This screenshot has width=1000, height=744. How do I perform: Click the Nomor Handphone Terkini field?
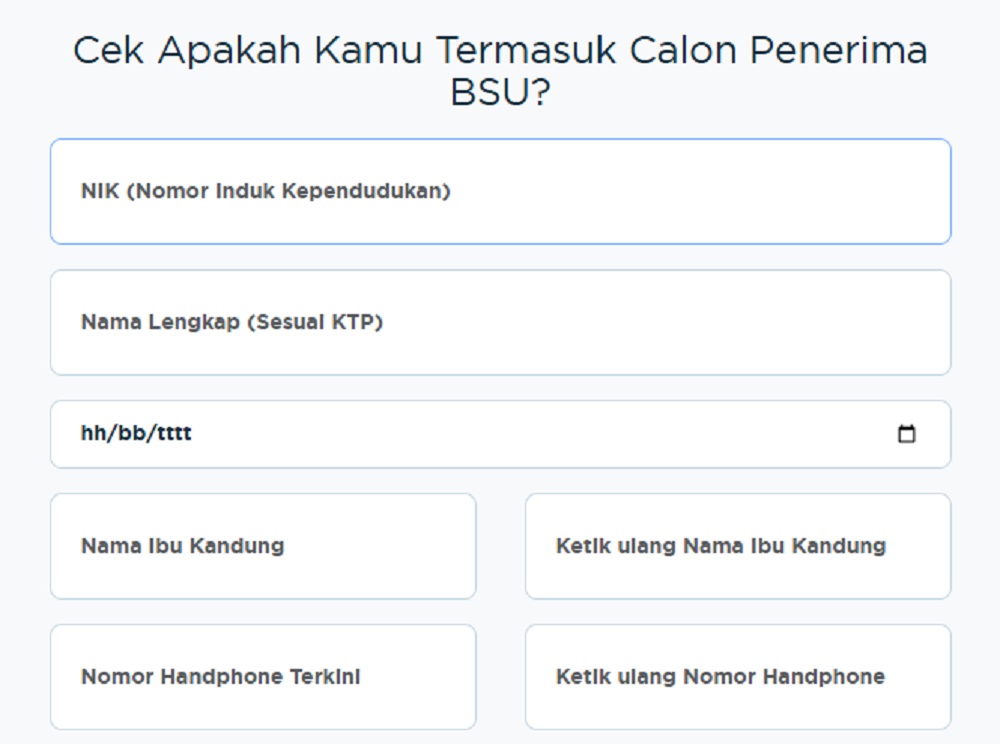(x=263, y=677)
